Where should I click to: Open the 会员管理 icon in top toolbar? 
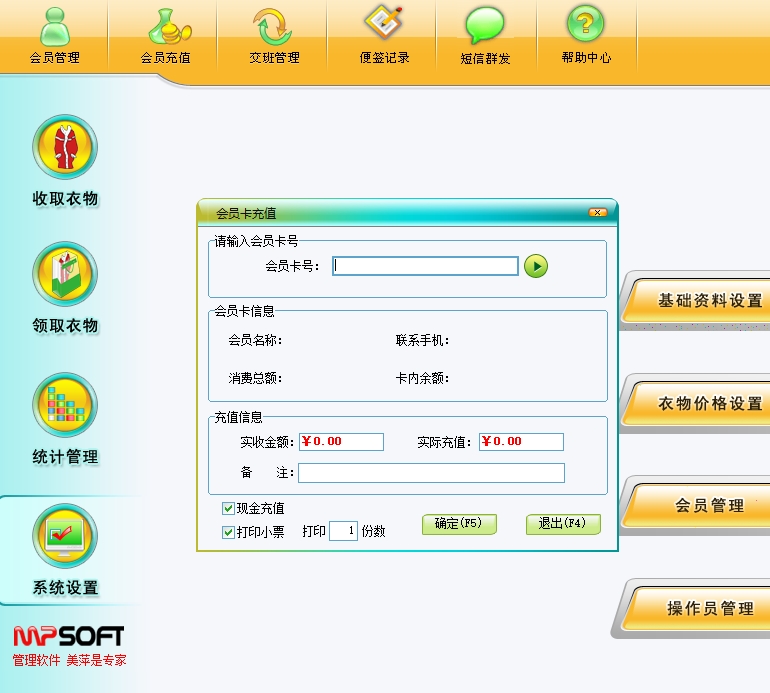pyautogui.click(x=54, y=25)
